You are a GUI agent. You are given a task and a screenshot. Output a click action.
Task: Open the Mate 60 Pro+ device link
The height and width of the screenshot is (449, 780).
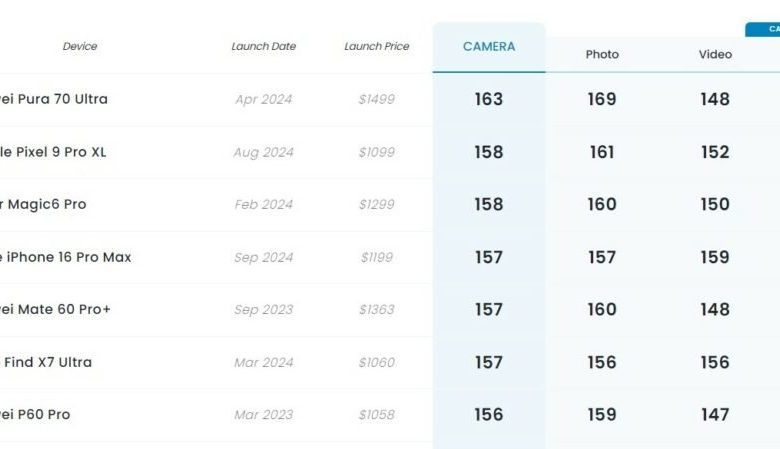pos(56,309)
